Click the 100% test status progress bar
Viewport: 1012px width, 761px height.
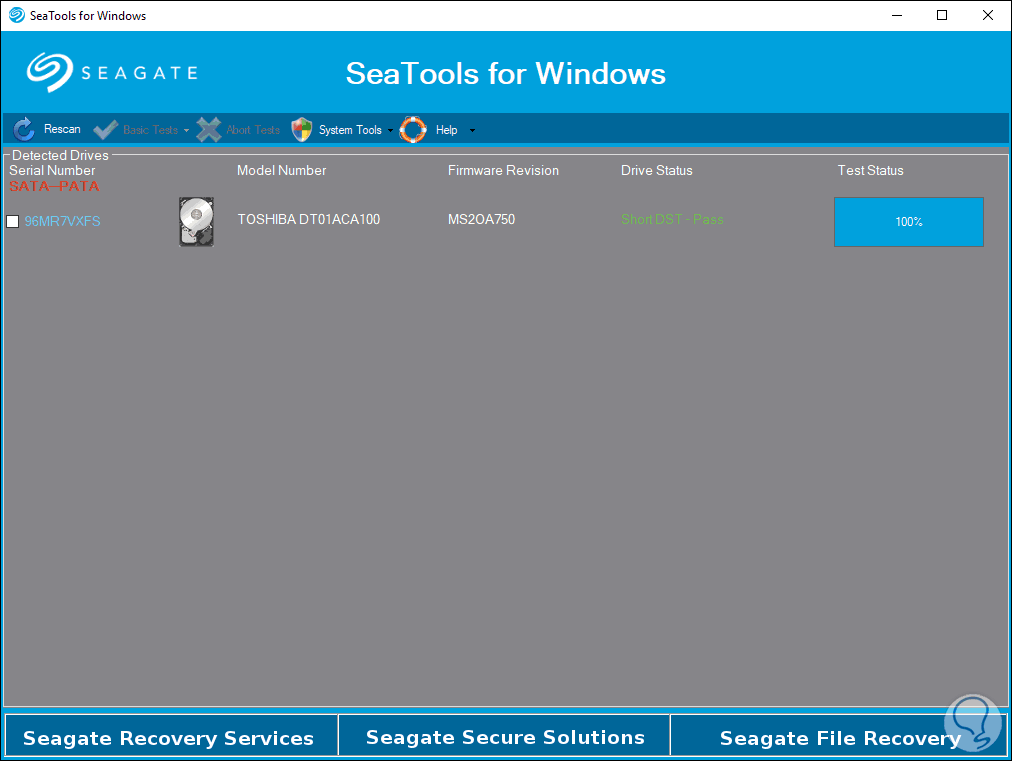click(909, 221)
